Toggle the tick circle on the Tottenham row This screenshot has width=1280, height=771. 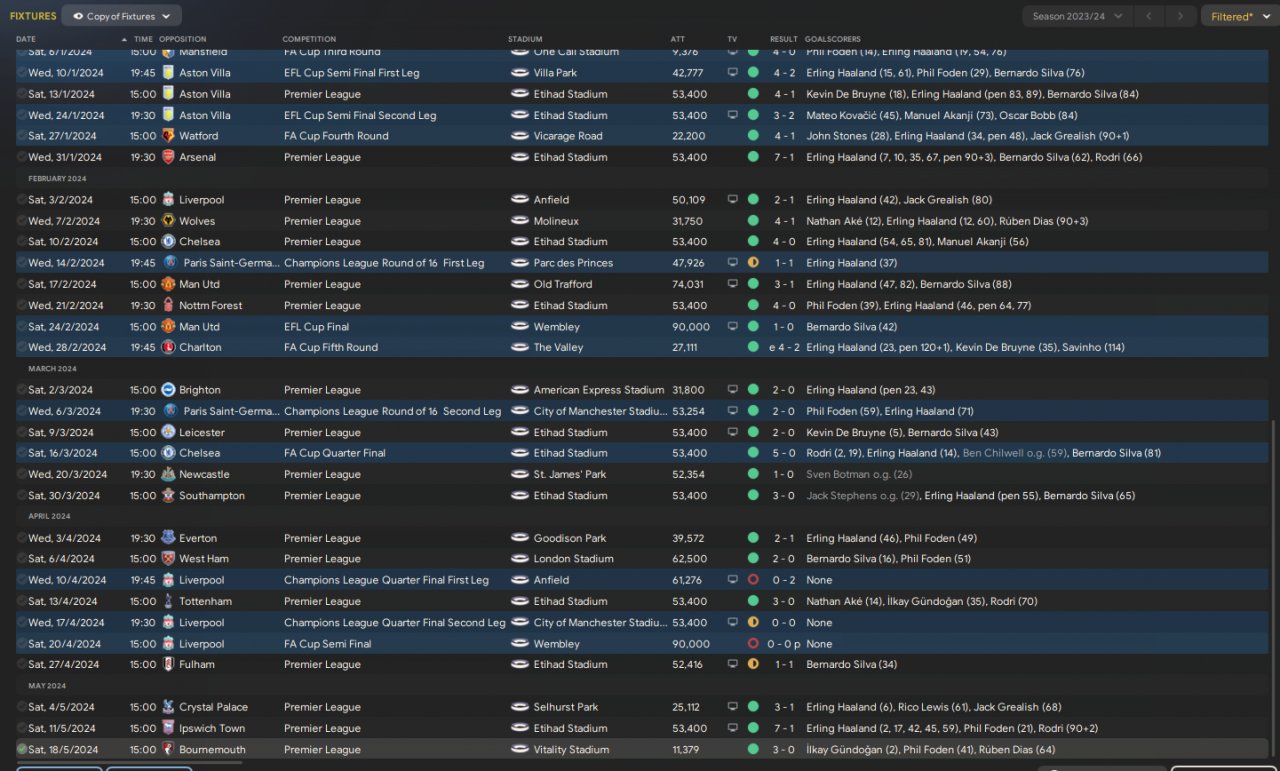(22, 601)
